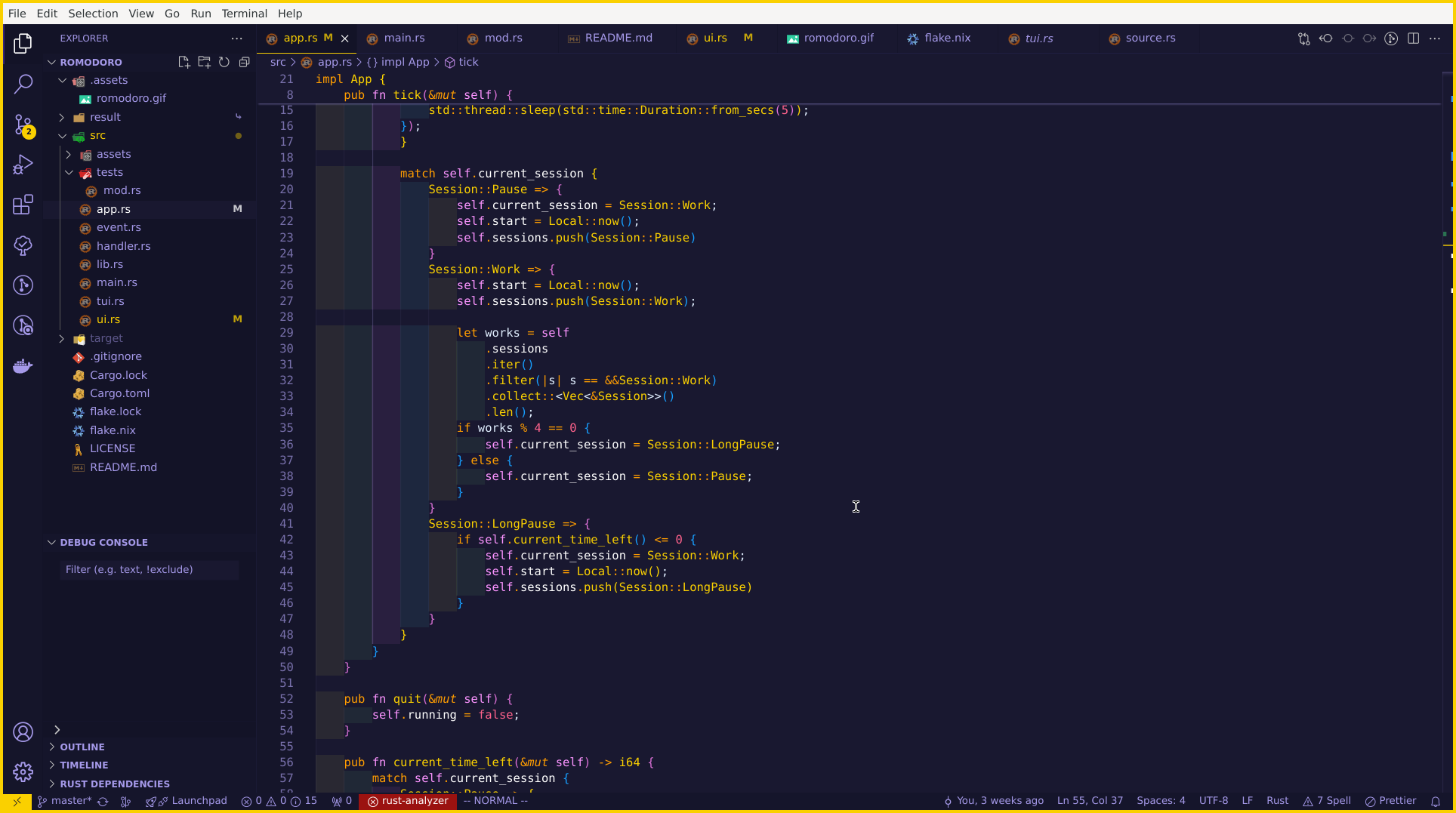Click errors and warnings count indicator
The width and height of the screenshot is (1456, 813).
coord(279,801)
